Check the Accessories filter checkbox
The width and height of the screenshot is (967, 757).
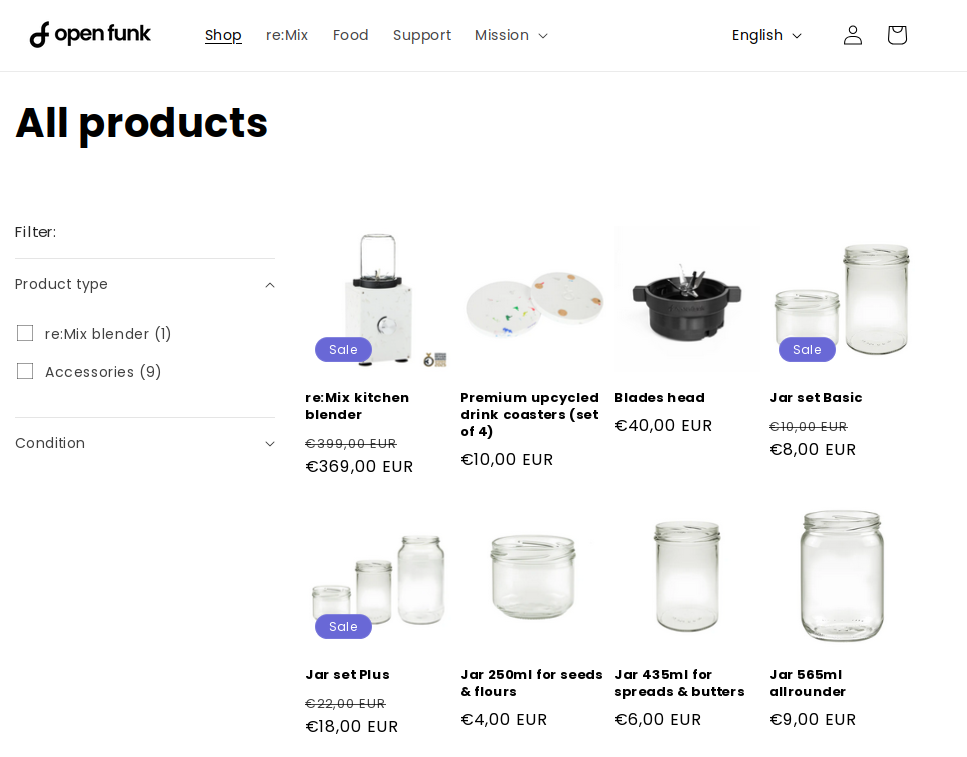25,371
